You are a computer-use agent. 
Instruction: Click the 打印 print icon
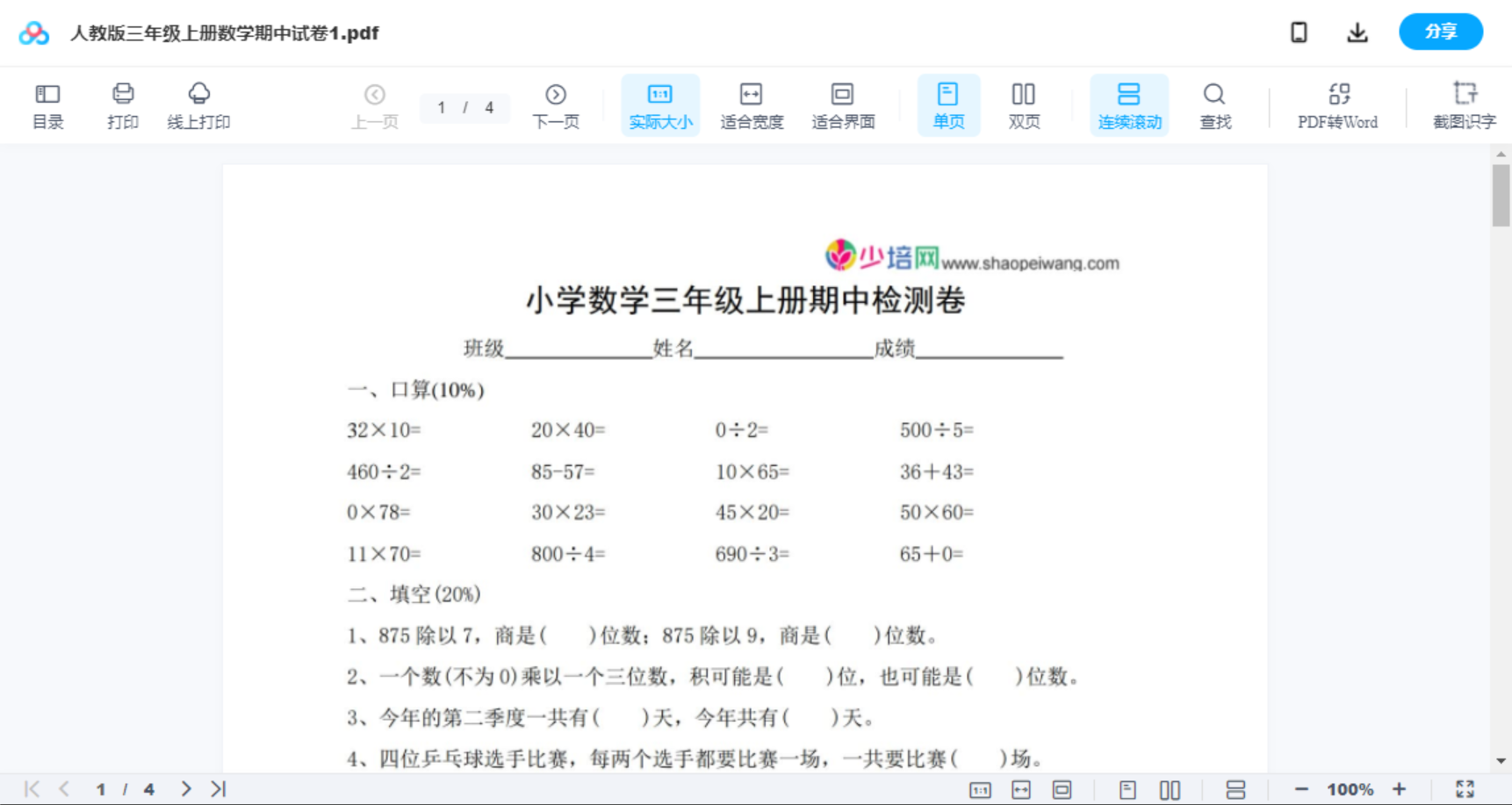click(123, 104)
